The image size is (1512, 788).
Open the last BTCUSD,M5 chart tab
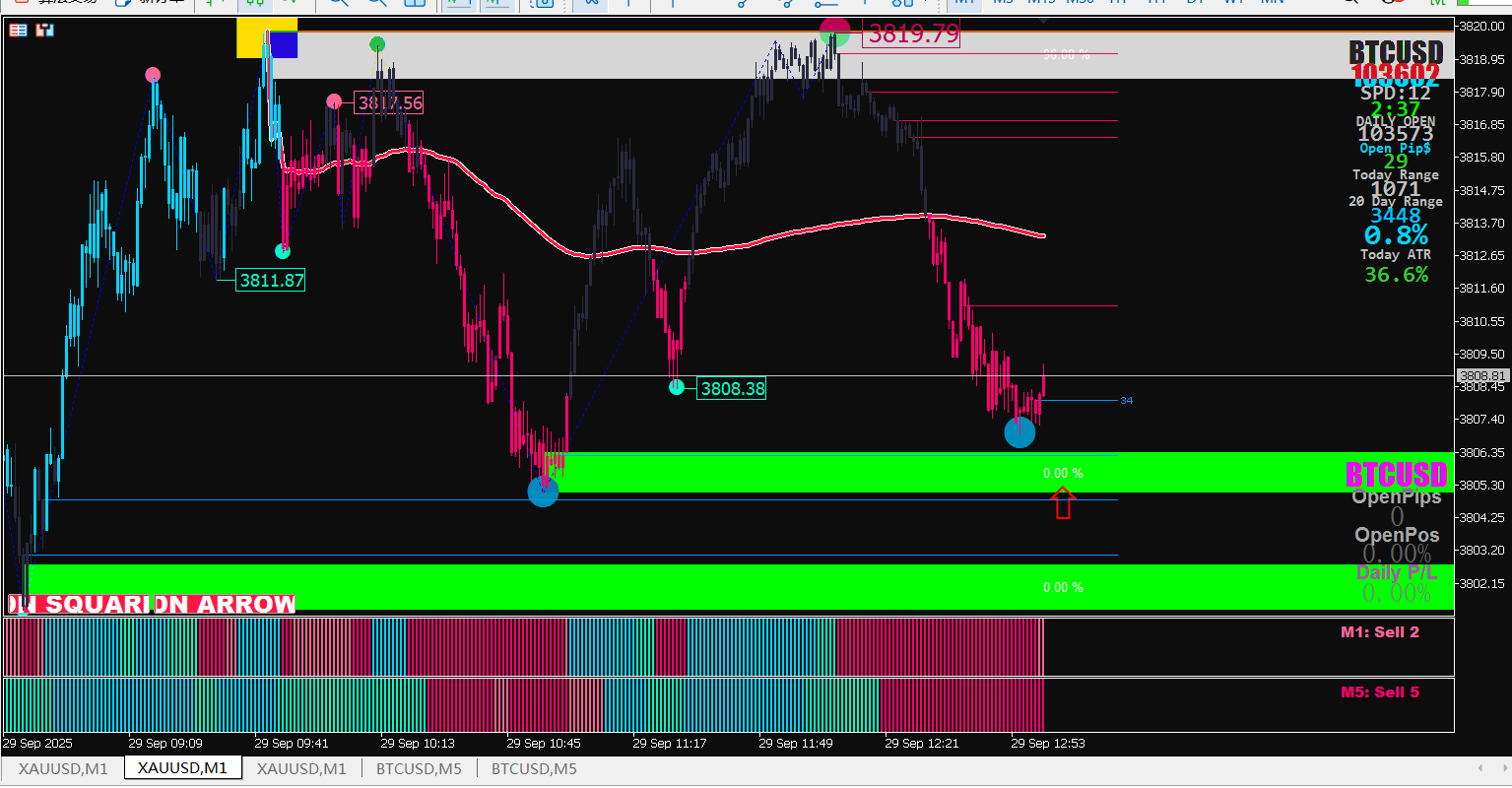(534, 768)
